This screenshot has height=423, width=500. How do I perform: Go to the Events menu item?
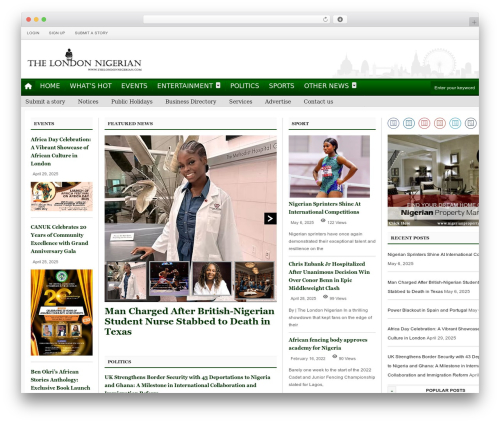[134, 86]
